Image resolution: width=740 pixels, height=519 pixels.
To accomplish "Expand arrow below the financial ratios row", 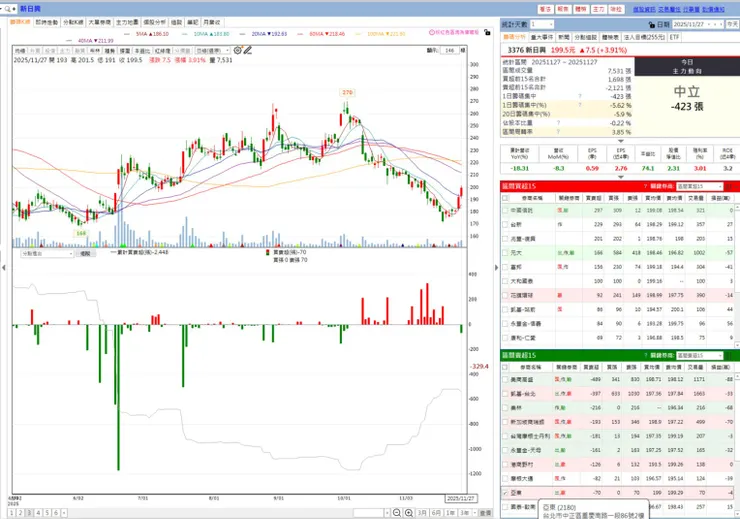I will tap(621, 177).
